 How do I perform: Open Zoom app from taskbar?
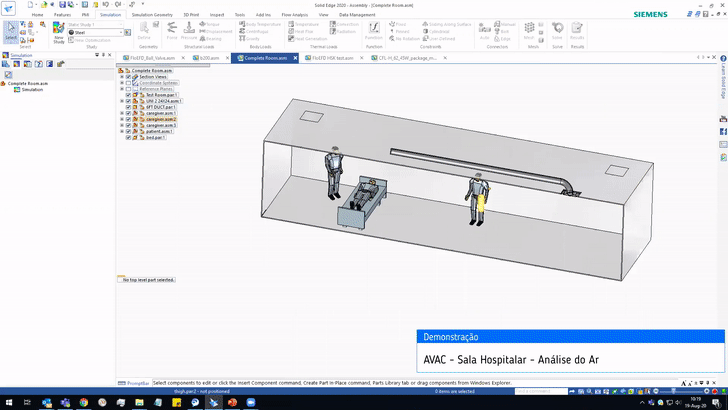(251, 403)
